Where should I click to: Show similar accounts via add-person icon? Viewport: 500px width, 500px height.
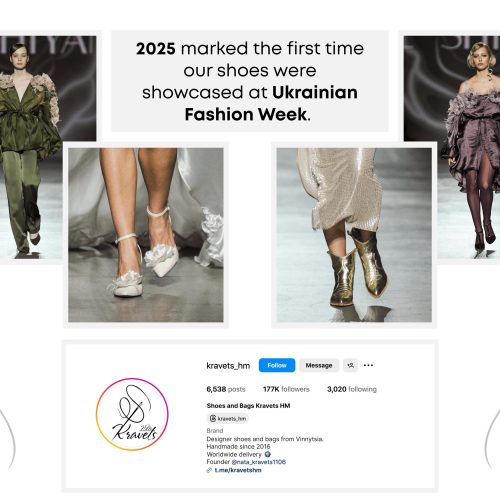tap(350, 365)
